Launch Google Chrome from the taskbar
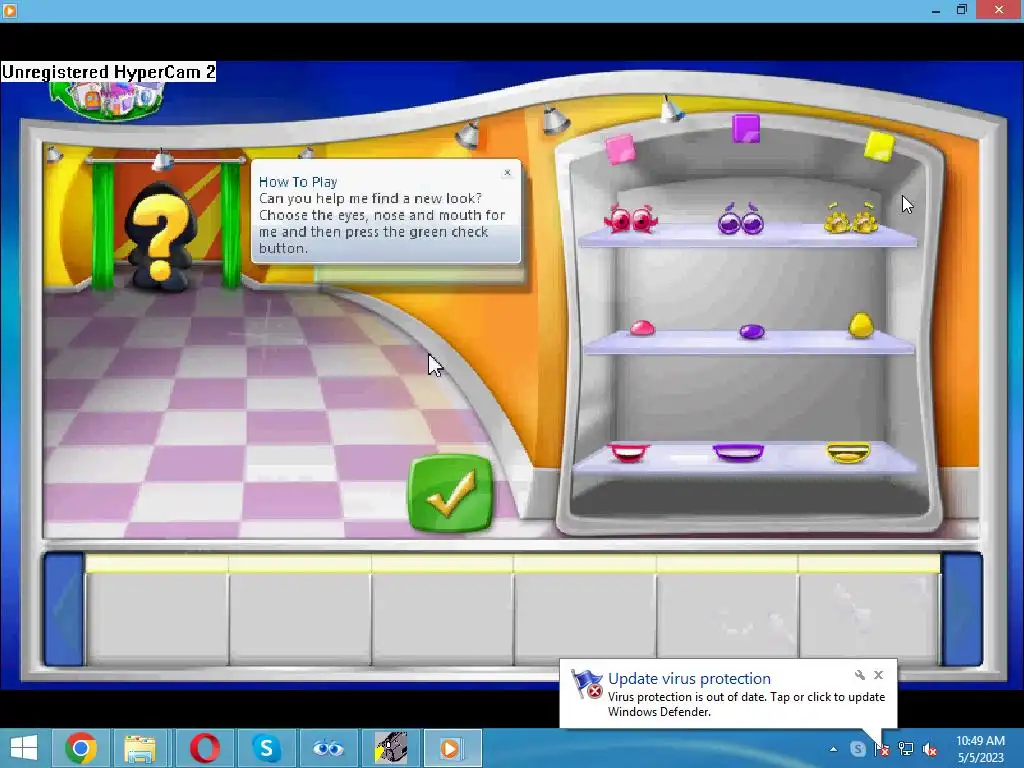Viewport: 1024px width, 768px height. (x=81, y=748)
